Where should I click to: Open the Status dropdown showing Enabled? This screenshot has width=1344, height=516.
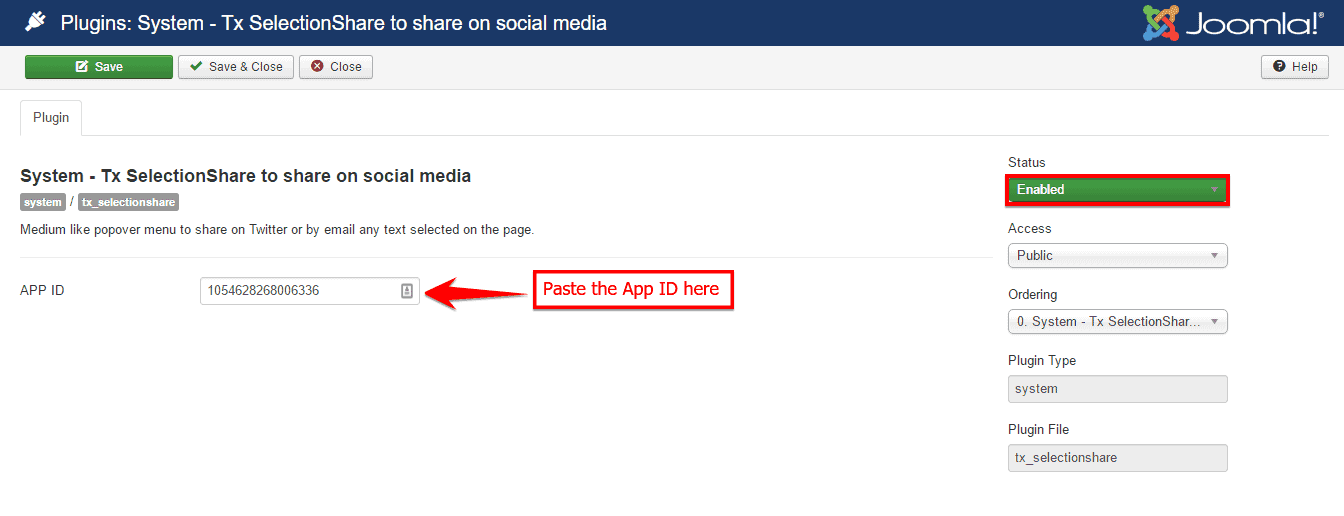pyautogui.click(x=1117, y=190)
